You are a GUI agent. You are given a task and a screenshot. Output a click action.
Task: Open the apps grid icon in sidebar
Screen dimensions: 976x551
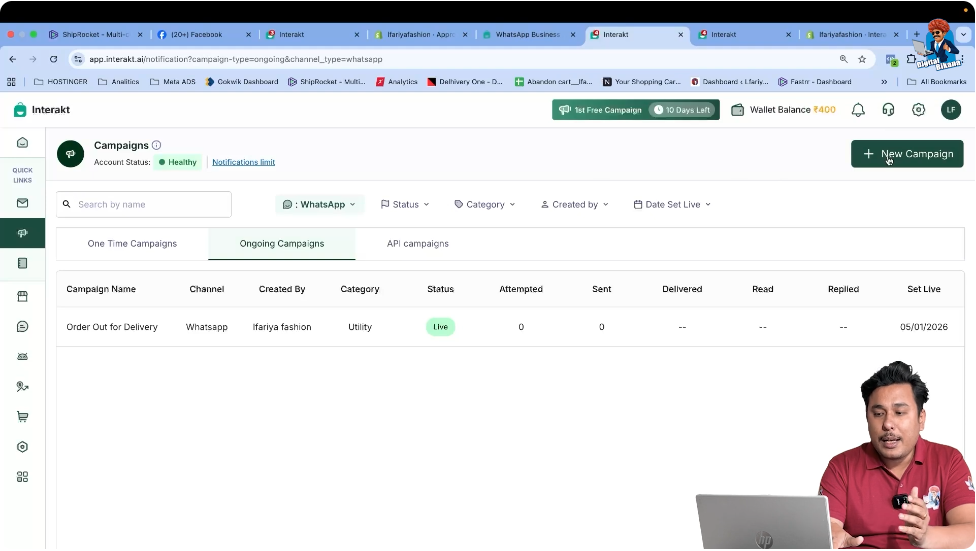click(22, 477)
